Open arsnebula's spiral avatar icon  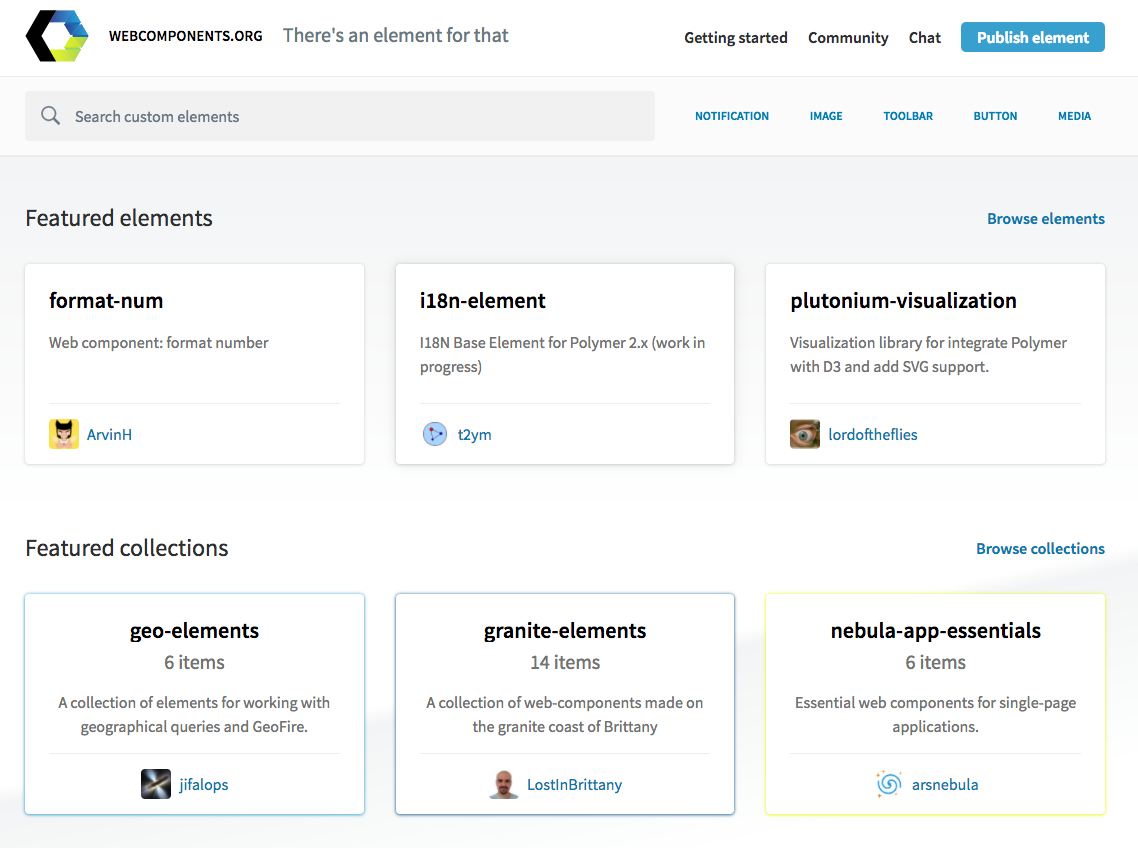coord(889,784)
